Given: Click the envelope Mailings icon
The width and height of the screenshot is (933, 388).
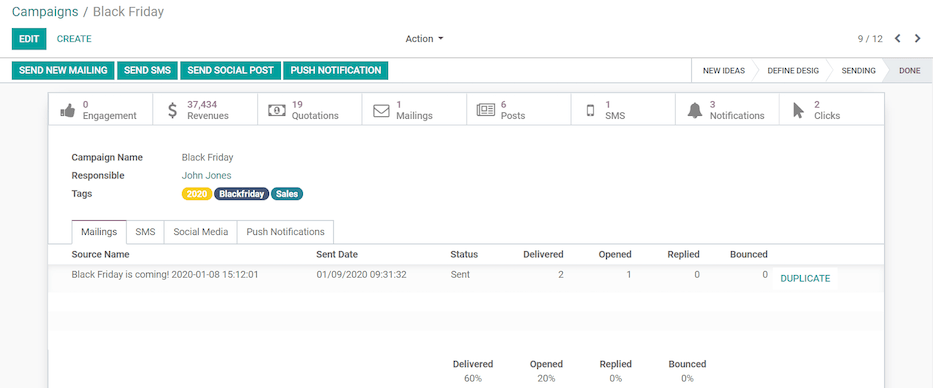Looking at the screenshot, I should [381, 111].
